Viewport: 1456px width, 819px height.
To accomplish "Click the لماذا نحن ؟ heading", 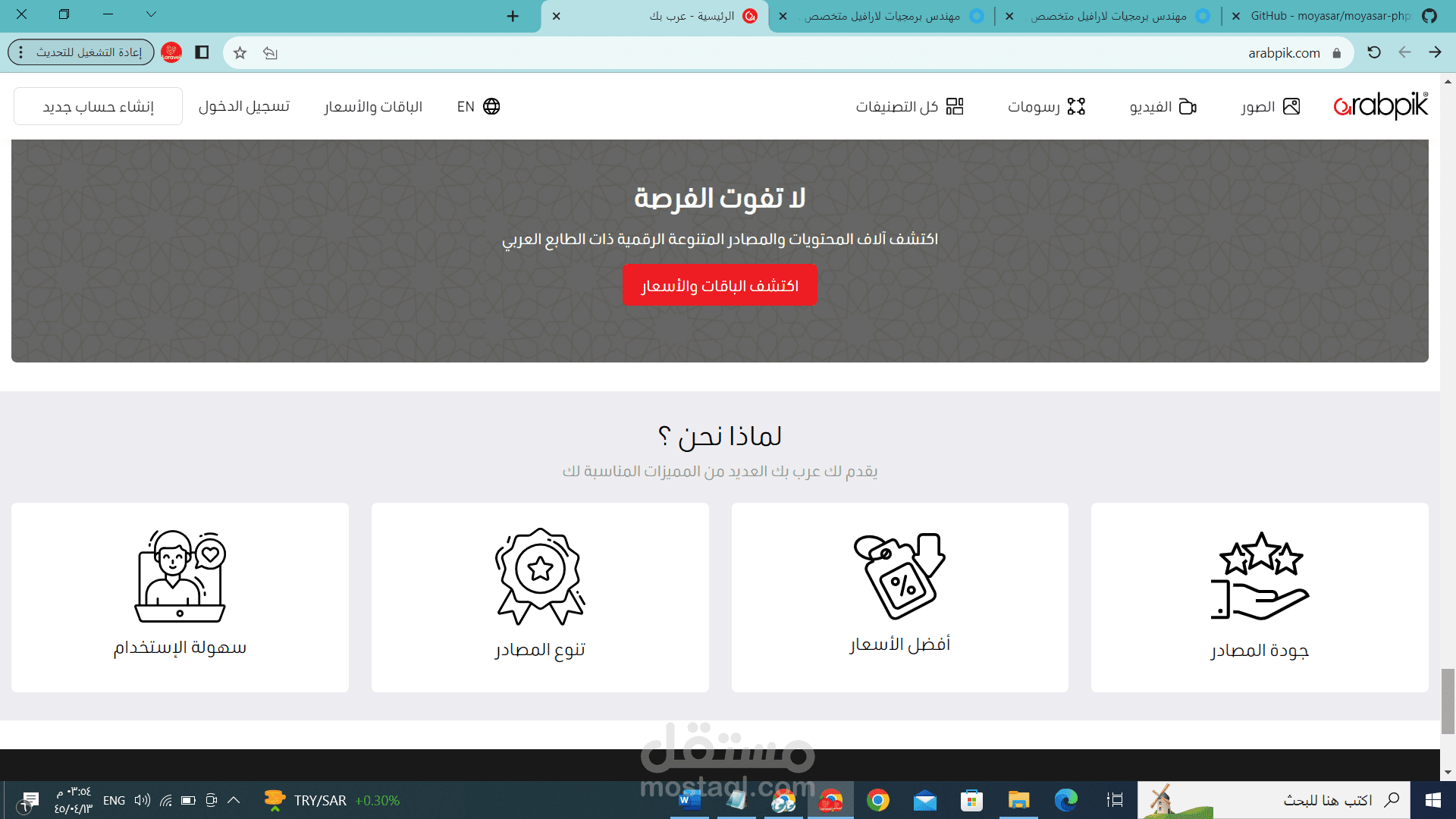I will 720,436.
